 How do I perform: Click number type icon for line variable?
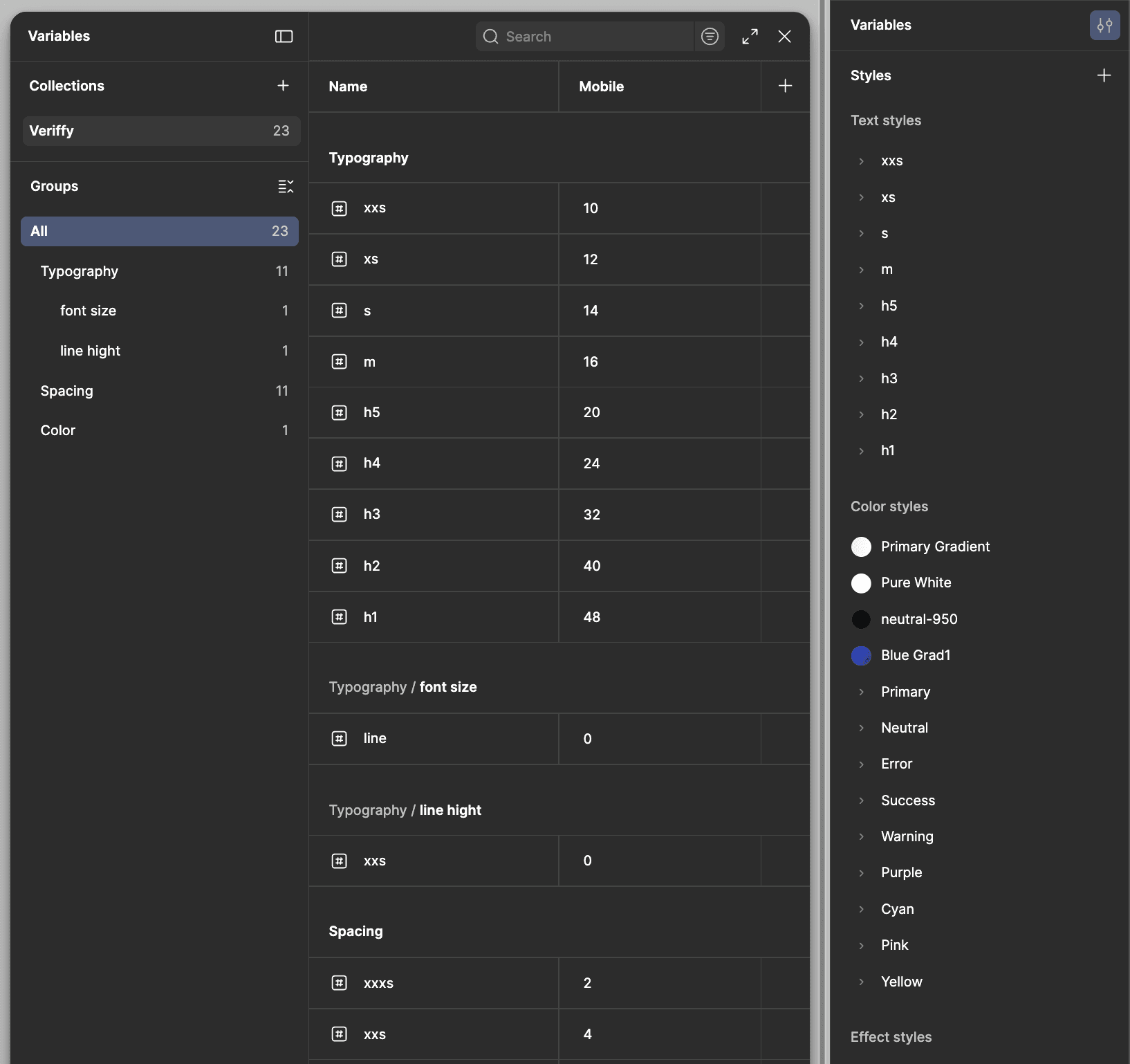click(339, 739)
